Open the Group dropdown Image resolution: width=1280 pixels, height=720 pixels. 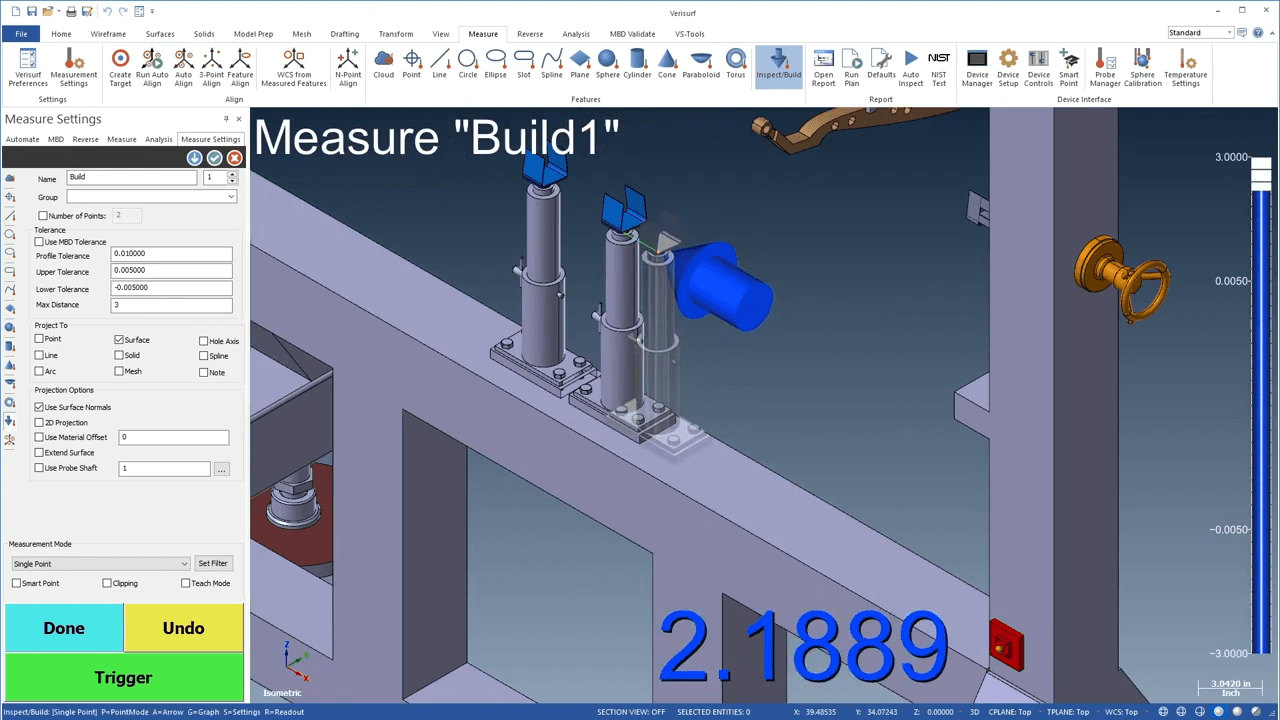(x=152, y=197)
